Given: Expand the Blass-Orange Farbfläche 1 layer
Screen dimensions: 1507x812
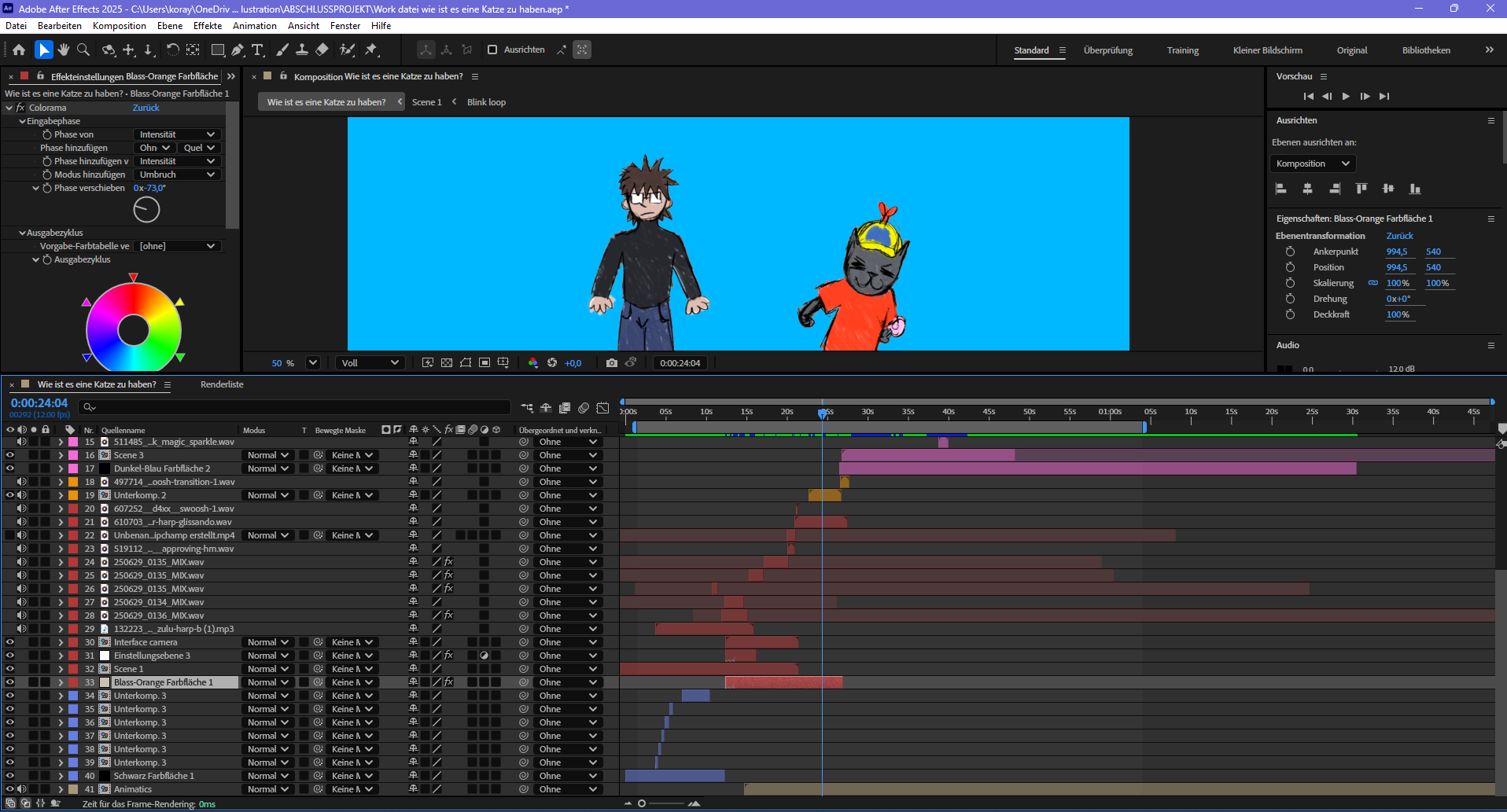Looking at the screenshot, I should (61, 682).
